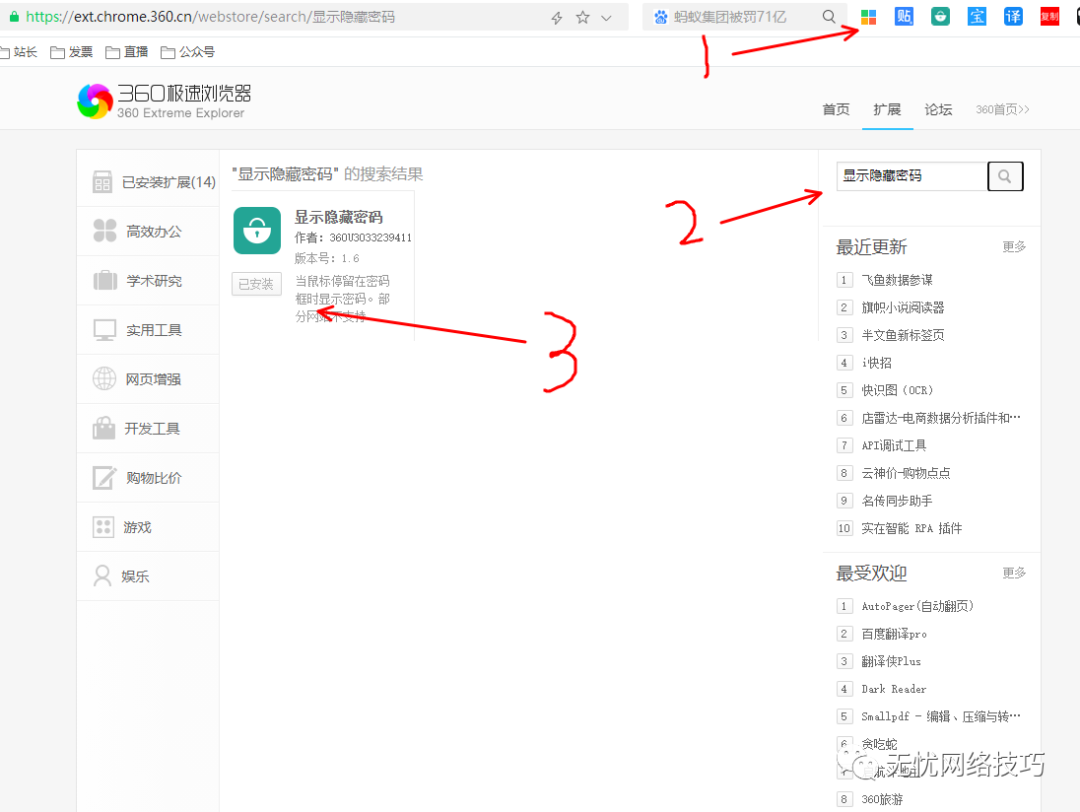Open 半文鱼新标签页 entry
This screenshot has height=812, width=1080.
pyautogui.click(x=903, y=335)
